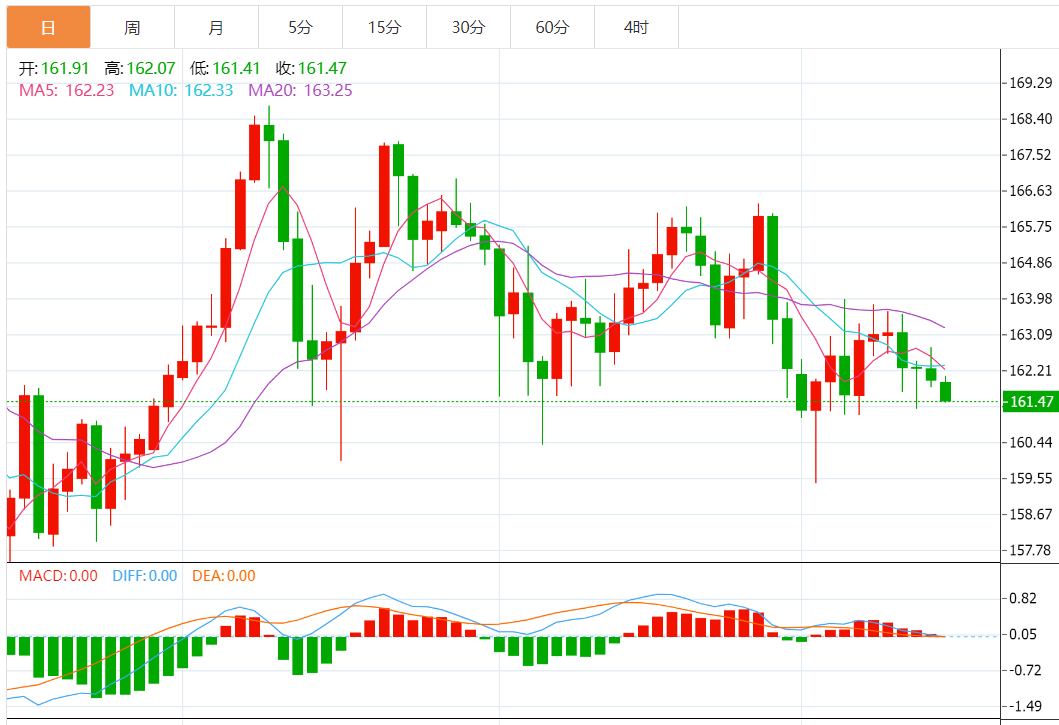Screen dimensions: 1059x725
Task: Click the open price 开:161.91
Action: point(54,68)
